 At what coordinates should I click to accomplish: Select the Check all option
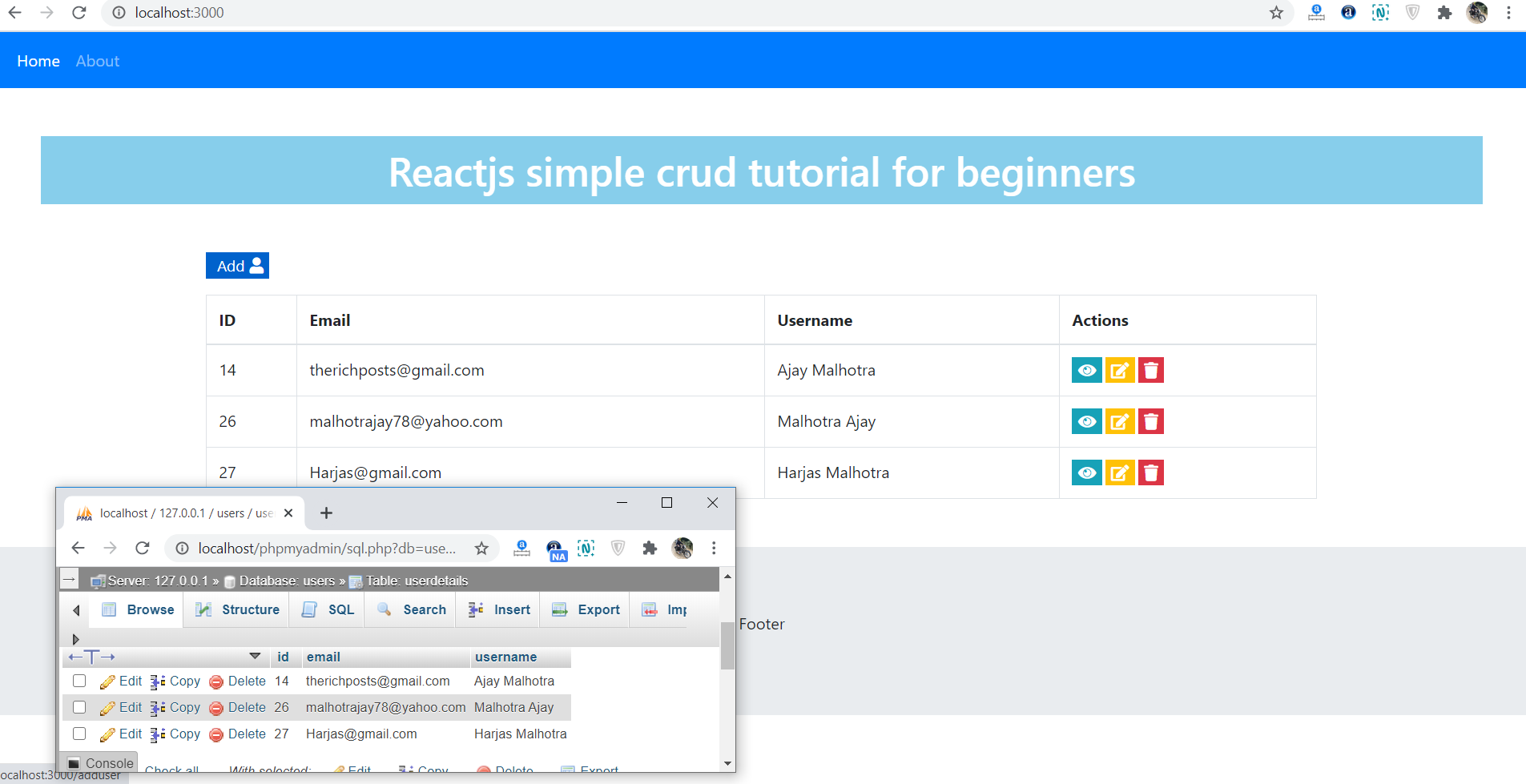173,769
